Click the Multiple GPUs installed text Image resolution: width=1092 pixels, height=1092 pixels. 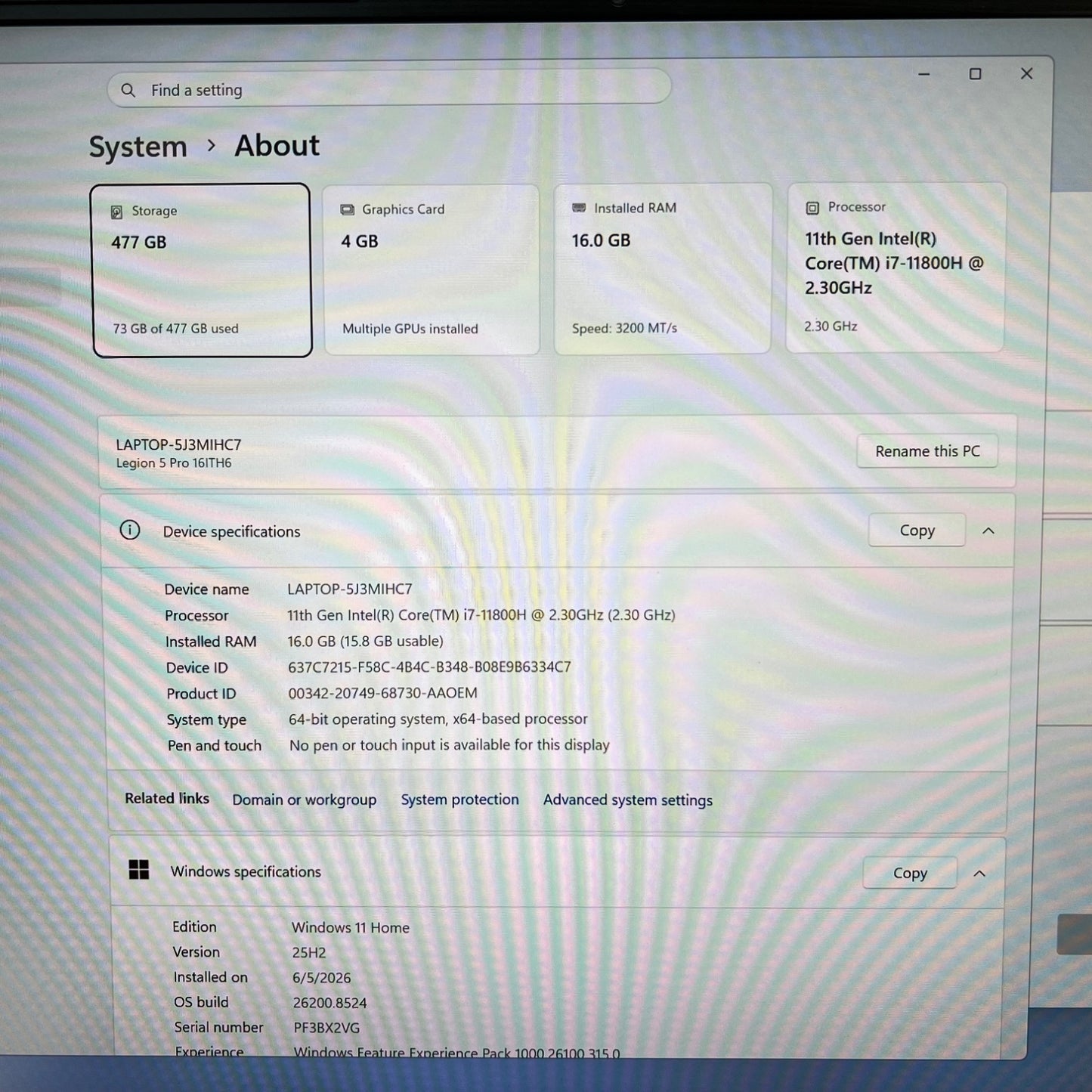click(x=410, y=329)
